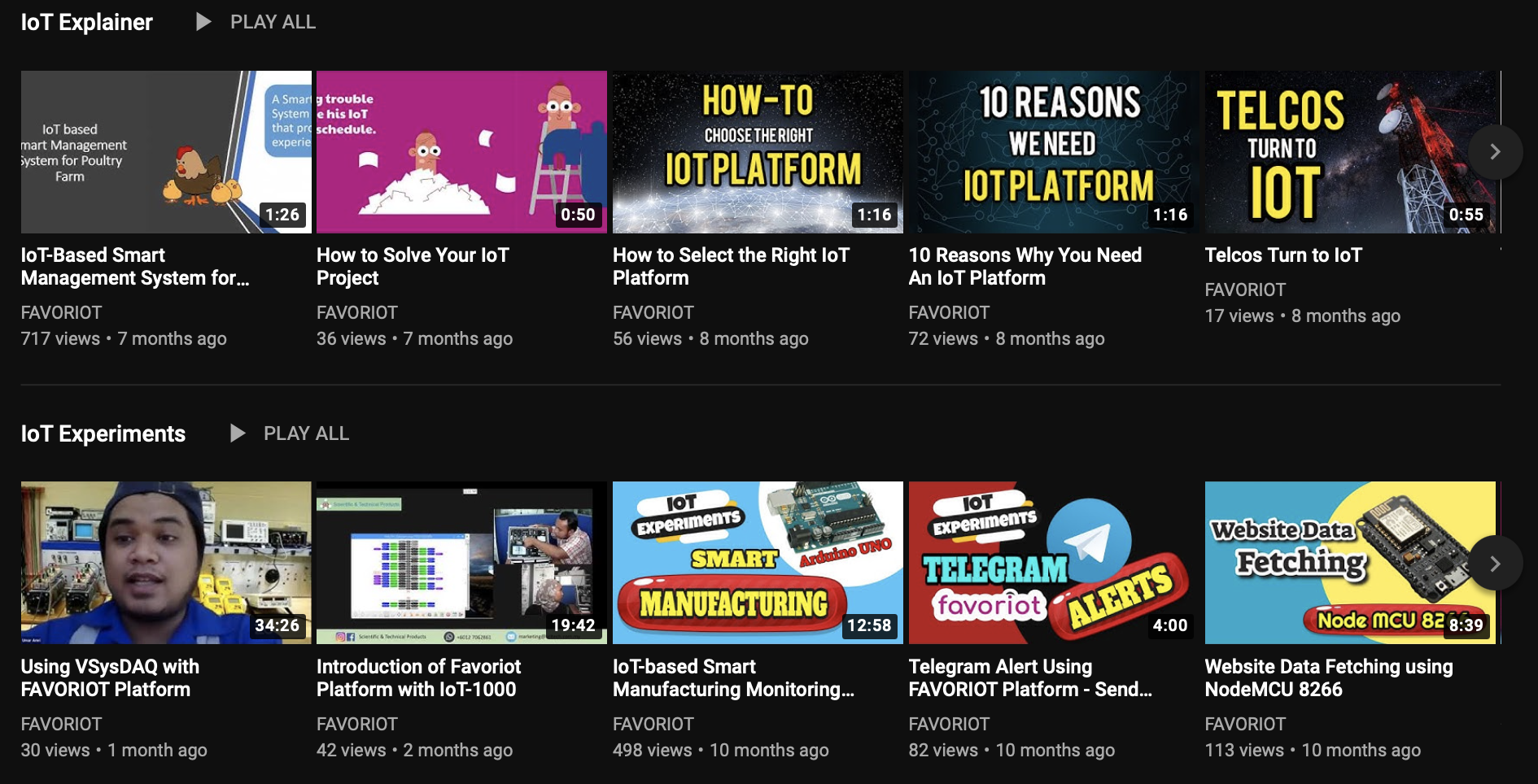Play the 19:42 IoT-1000 introduction thumbnail
Viewport: 1538px width, 784px height.
tap(461, 563)
